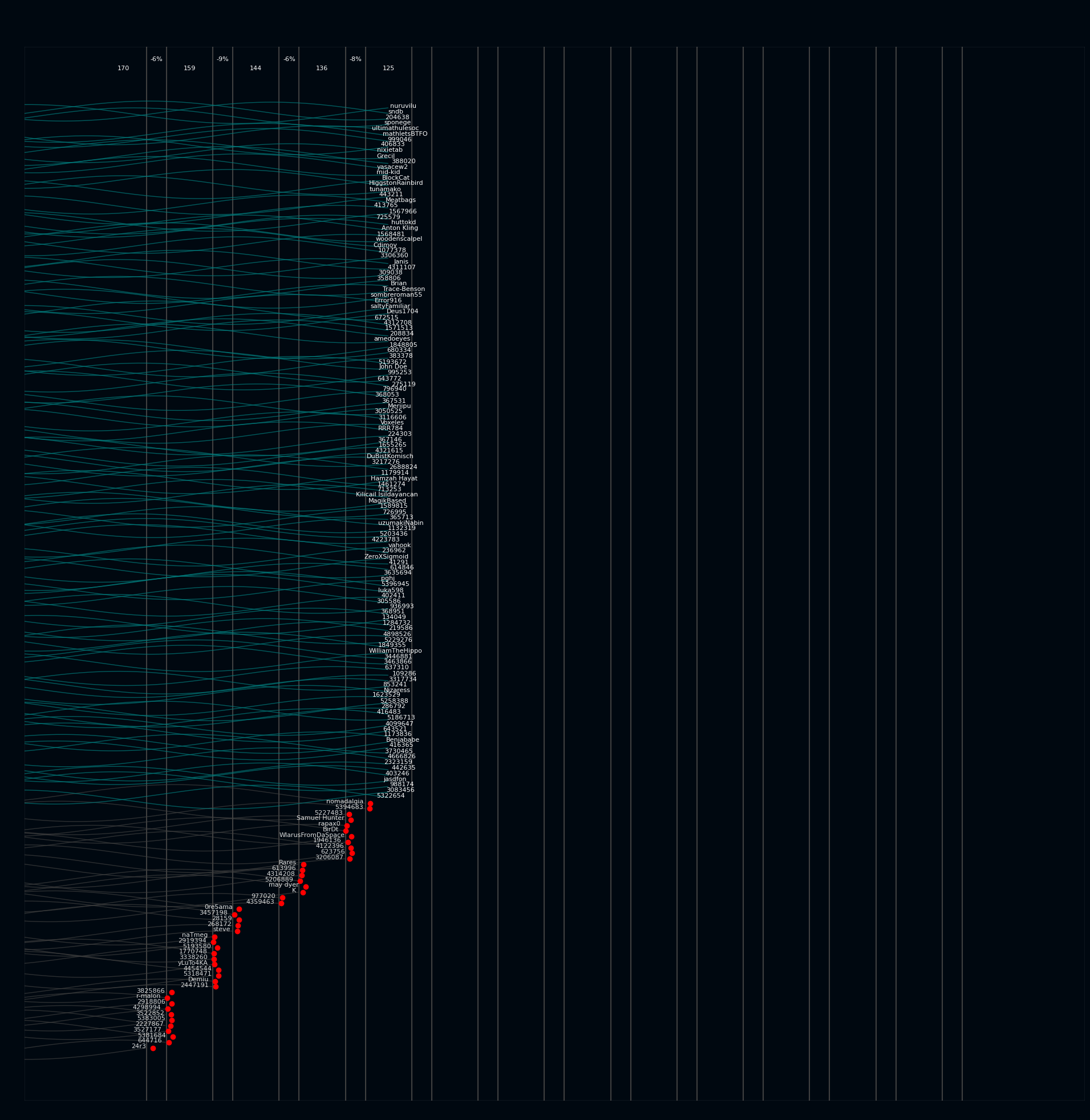Click the rapax0 label
This screenshot has height=1120, width=1090.
[x=329, y=824]
